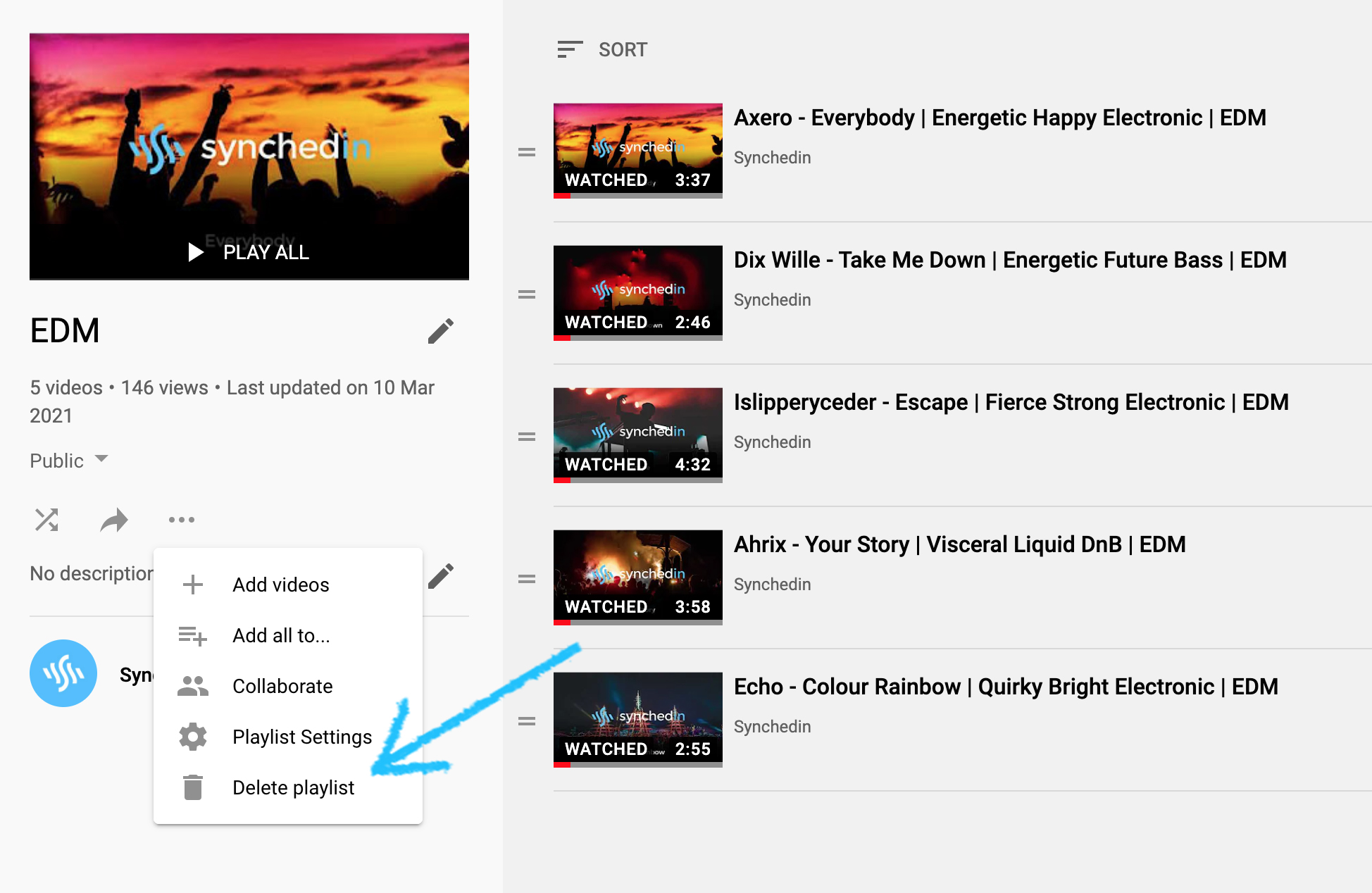Viewport: 1372px width, 893px height.
Task: Click the sort lines icon
Action: point(570,49)
